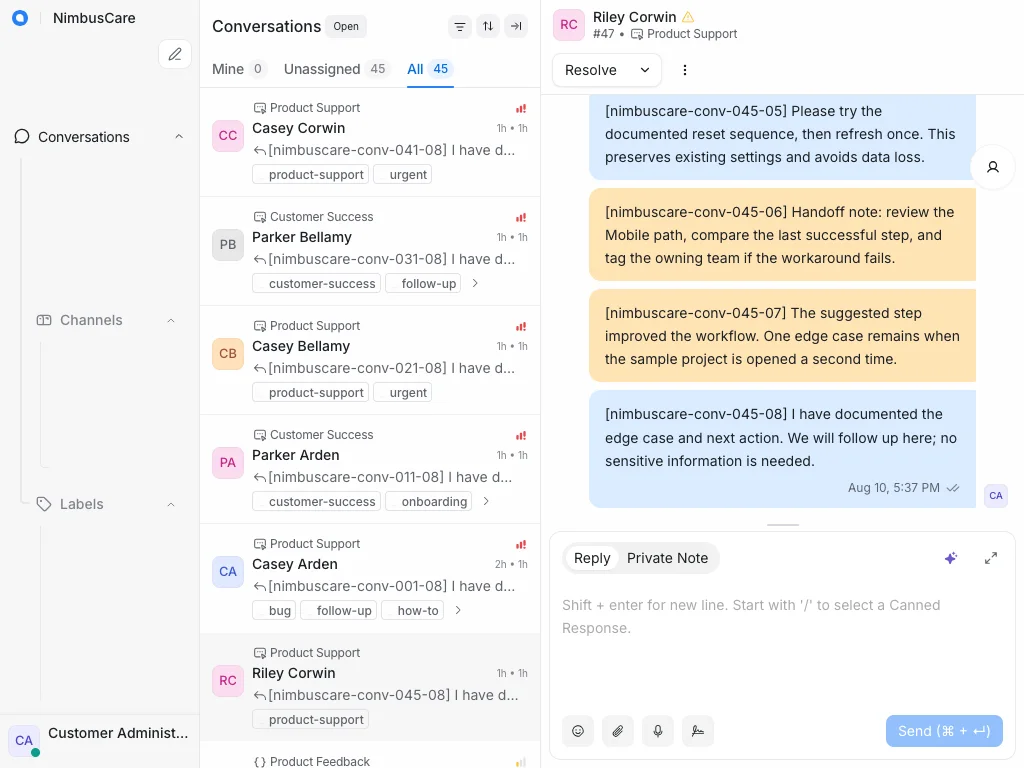Click the RC avatar in conversation header
Image resolution: width=1024 pixels, height=768 pixels.
pos(568,25)
